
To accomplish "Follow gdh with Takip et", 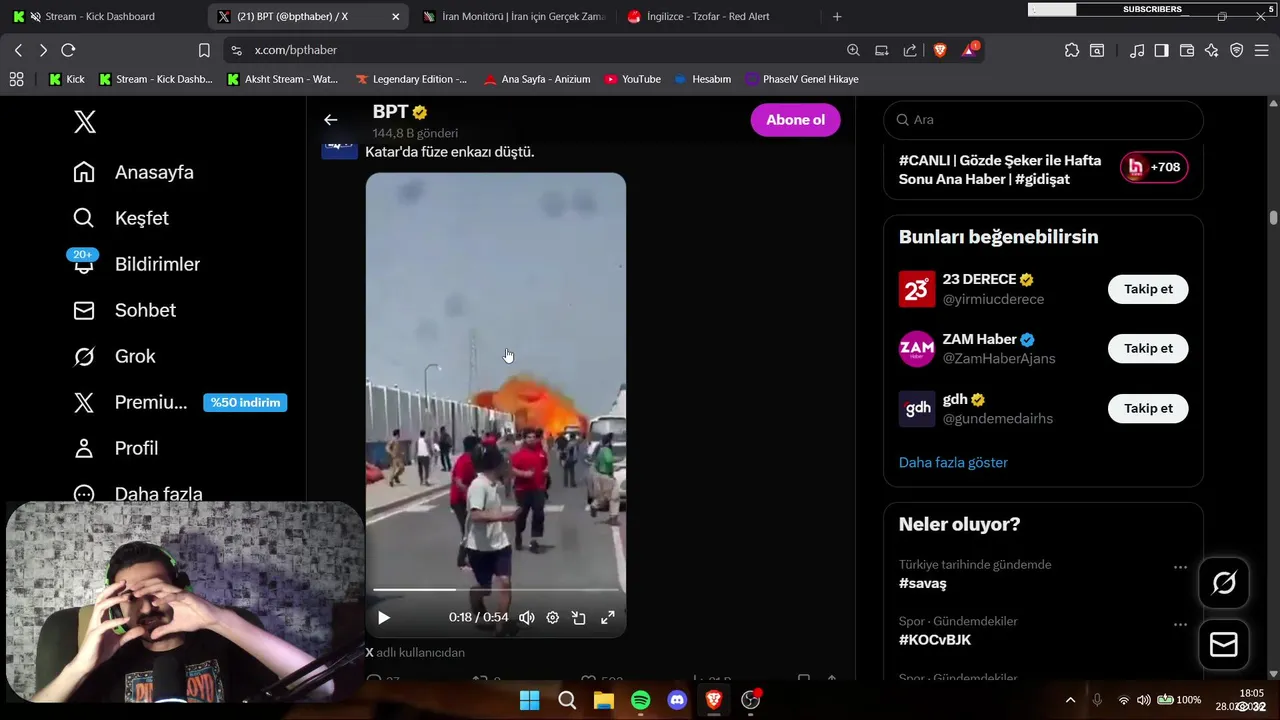I will coord(1148,408).
